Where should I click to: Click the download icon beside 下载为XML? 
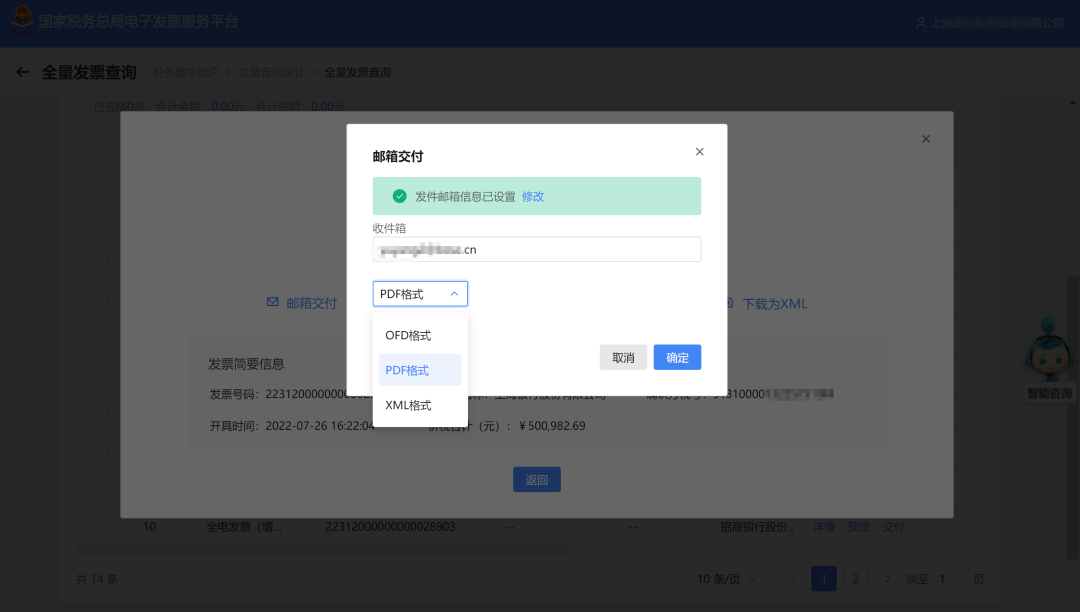point(729,302)
